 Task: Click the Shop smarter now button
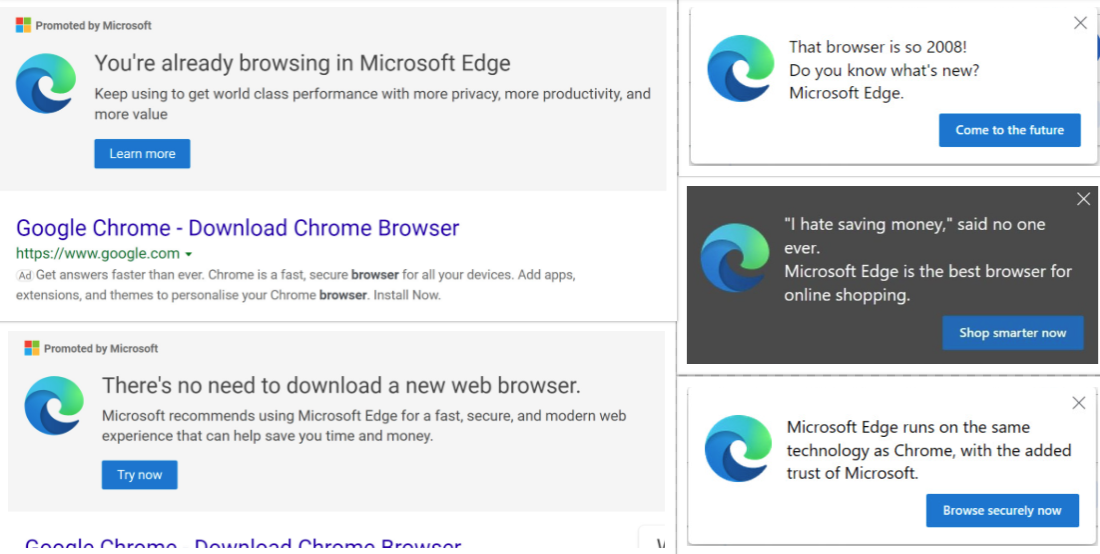click(x=1012, y=332)
